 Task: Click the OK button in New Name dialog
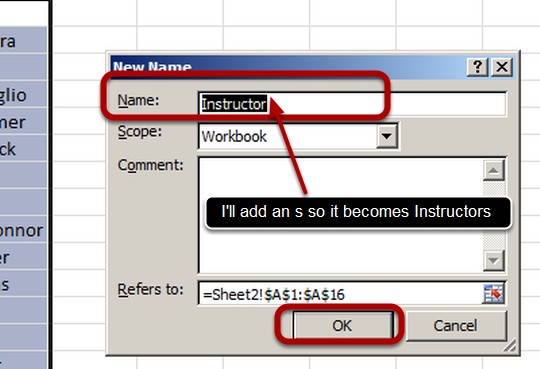point(343,326)
